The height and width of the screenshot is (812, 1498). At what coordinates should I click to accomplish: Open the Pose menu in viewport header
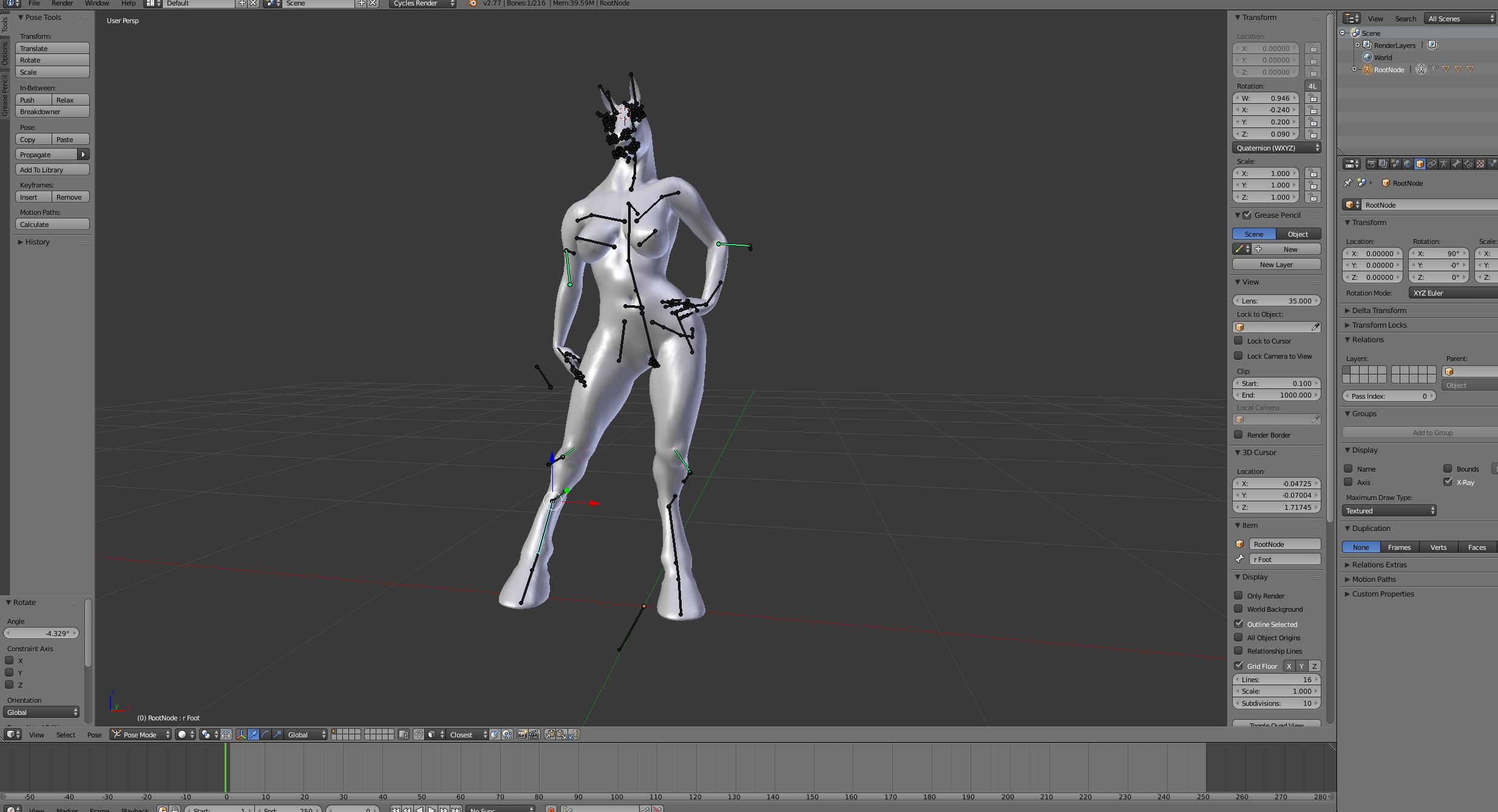pyautogui.click(x=94, y=734)
